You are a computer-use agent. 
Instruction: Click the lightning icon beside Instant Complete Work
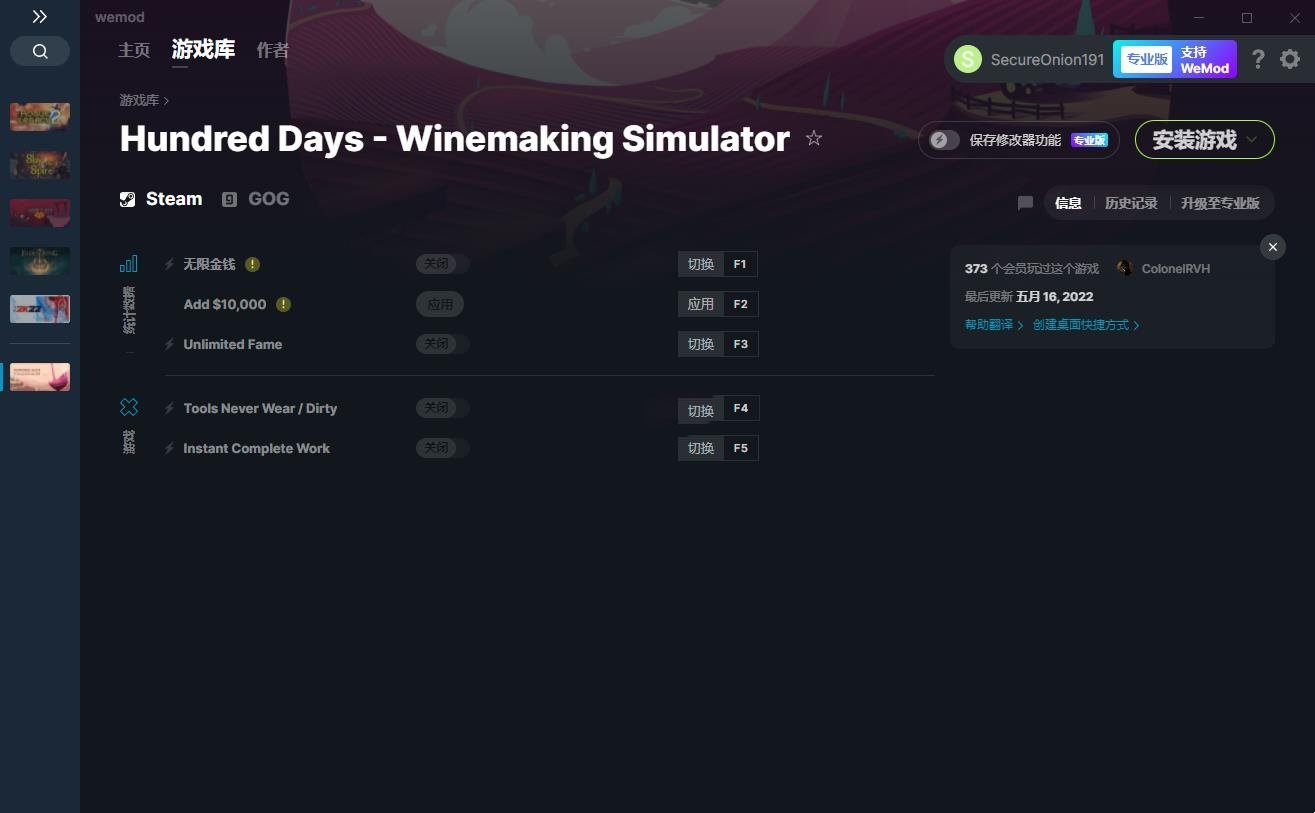pyautogui.click(x=169, y=448)
